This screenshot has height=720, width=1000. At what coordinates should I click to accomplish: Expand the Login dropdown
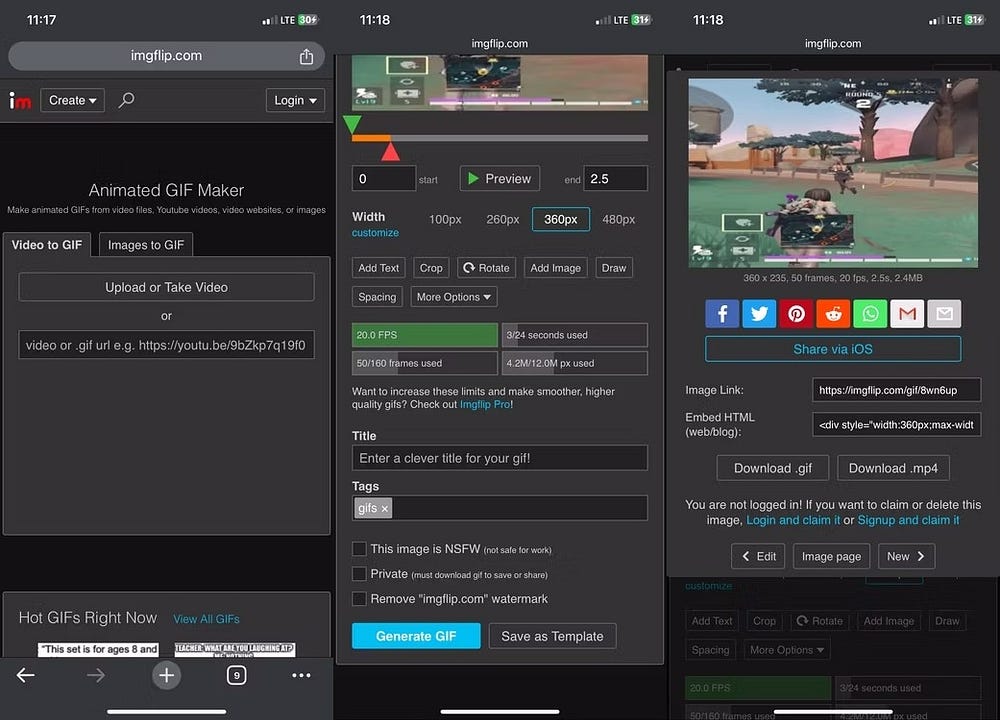295,100
